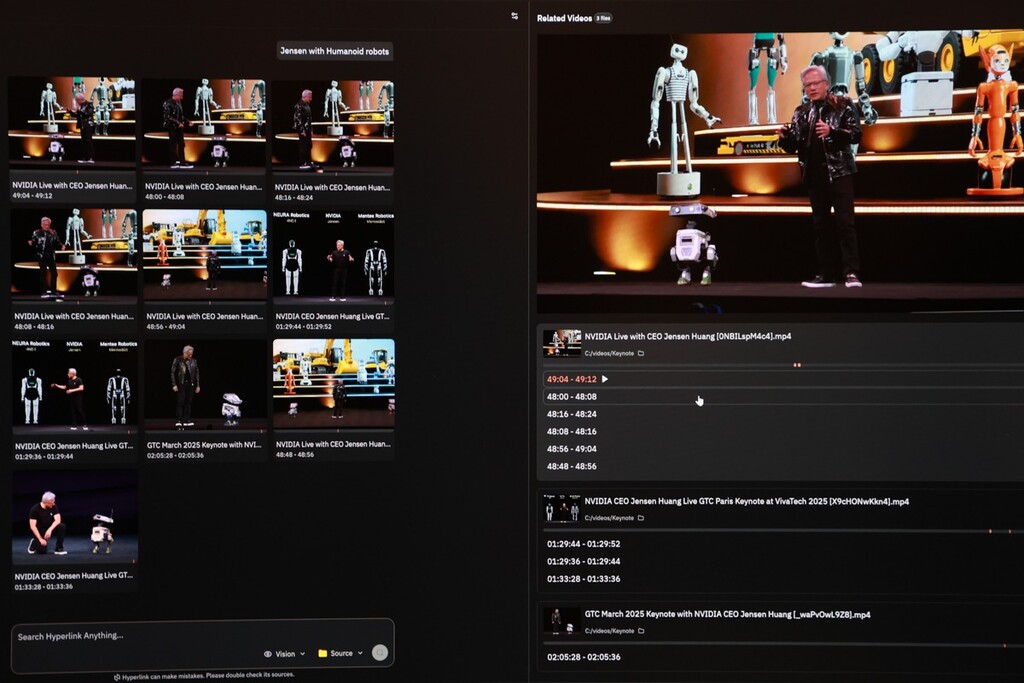Play the 49:04 - 49:12 clip with the play icon
Screen dimensions: 1024x683
605,379
